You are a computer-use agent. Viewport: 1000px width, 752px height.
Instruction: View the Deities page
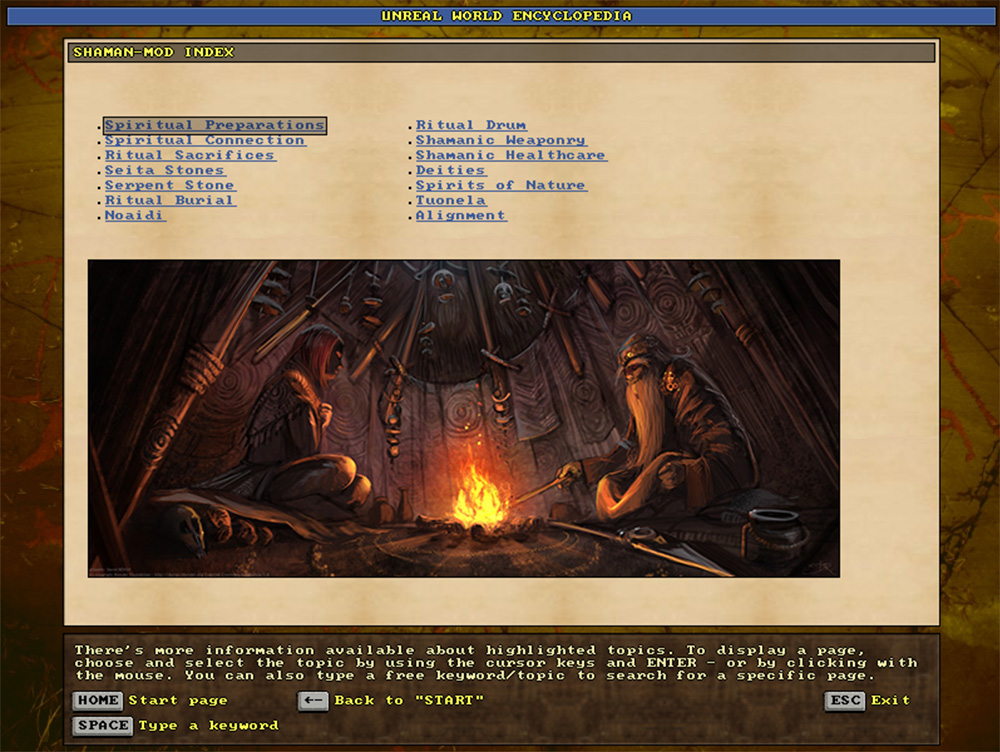[451, 170]
